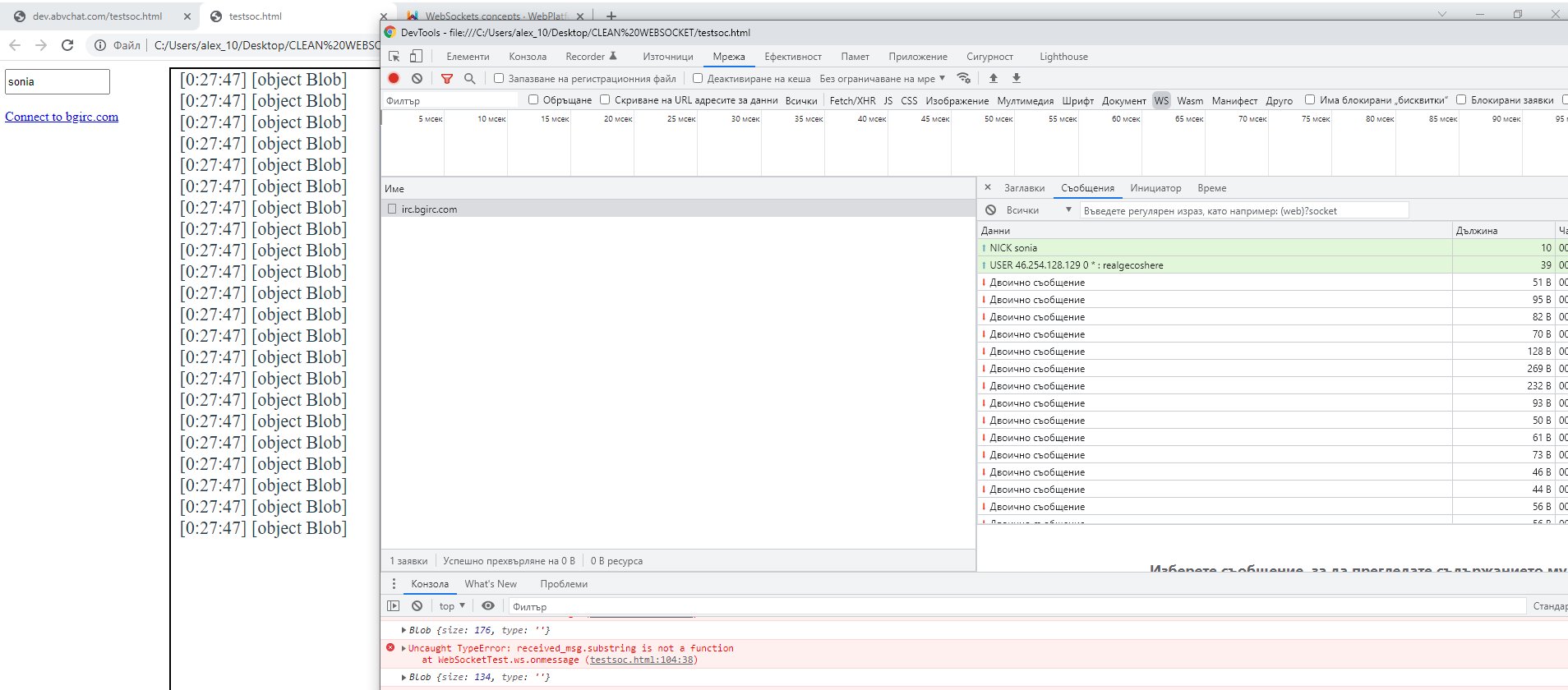1568x690 pixels.
Task: Switch to the Елементи panel tab
Action: tap(468, 57)
